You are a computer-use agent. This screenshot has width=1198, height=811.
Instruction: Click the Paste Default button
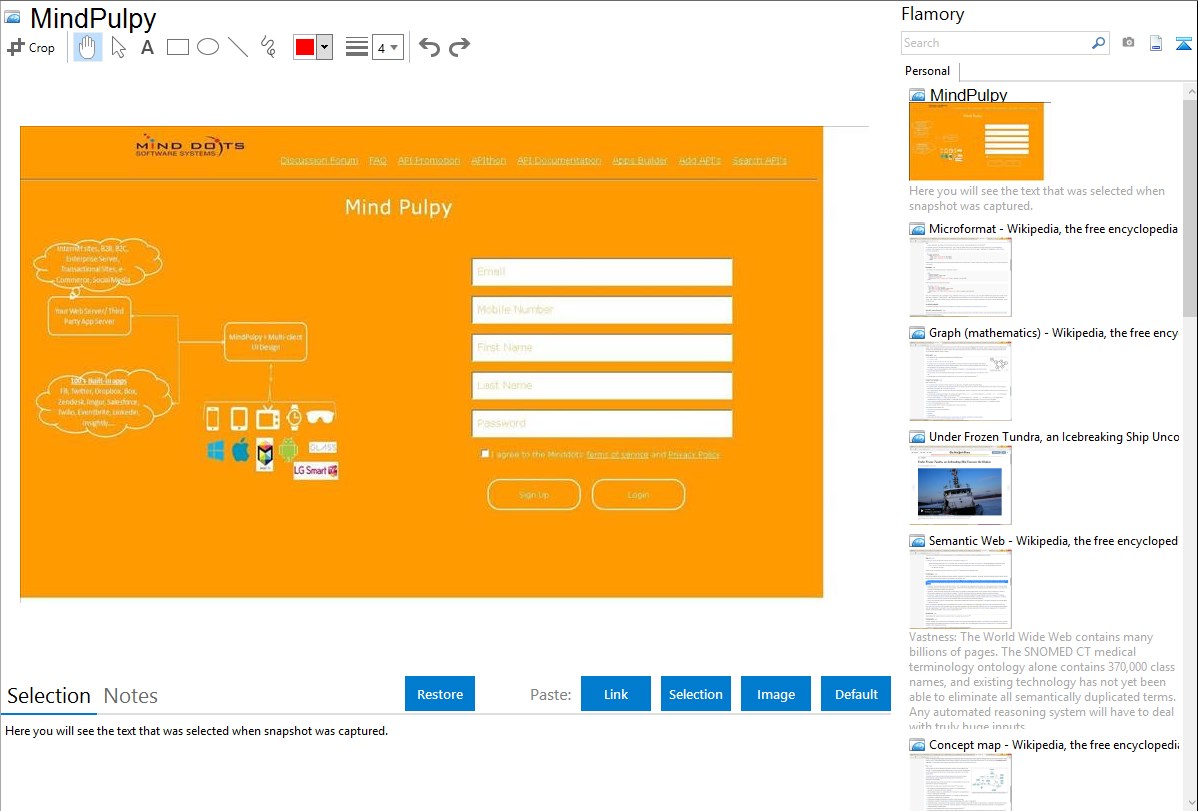coord(856,694)
